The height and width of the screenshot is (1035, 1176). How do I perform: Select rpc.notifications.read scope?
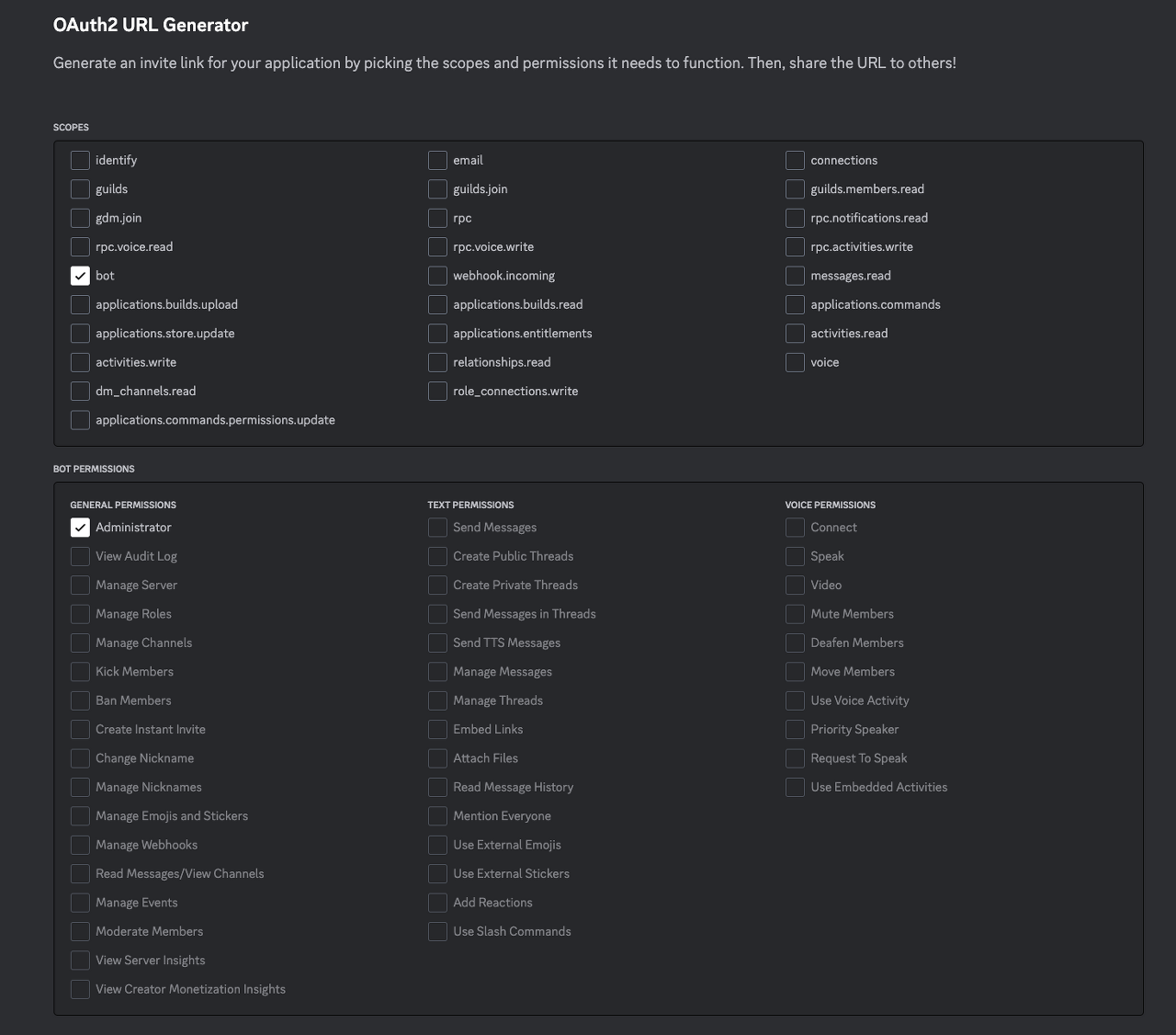(x=795, y=218)
